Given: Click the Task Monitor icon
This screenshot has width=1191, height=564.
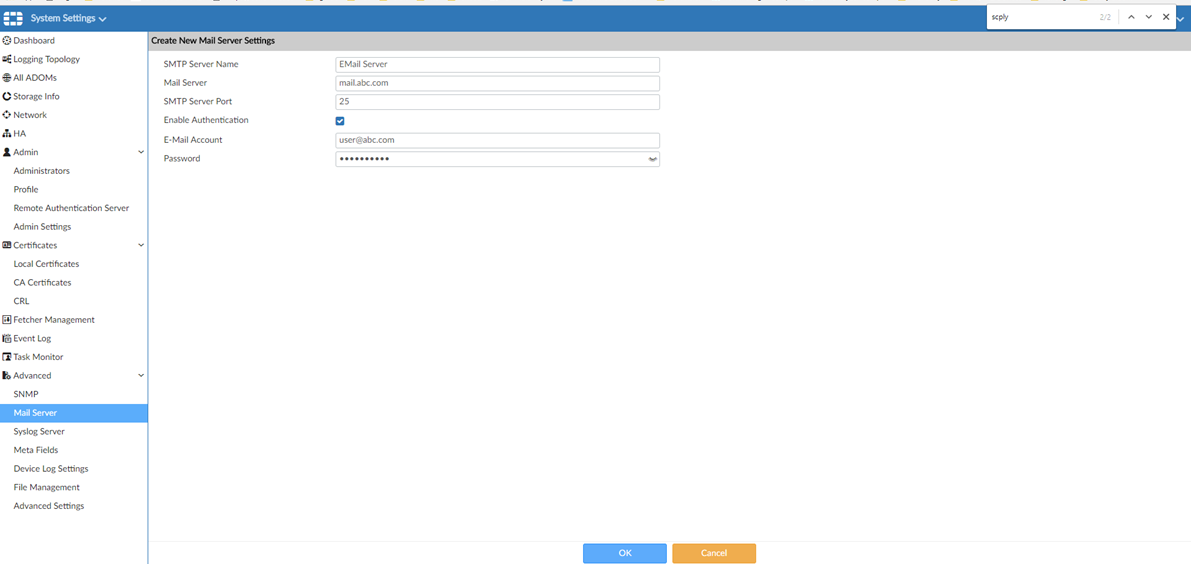Looking at the screenshot, I should [x=7, y=357].
